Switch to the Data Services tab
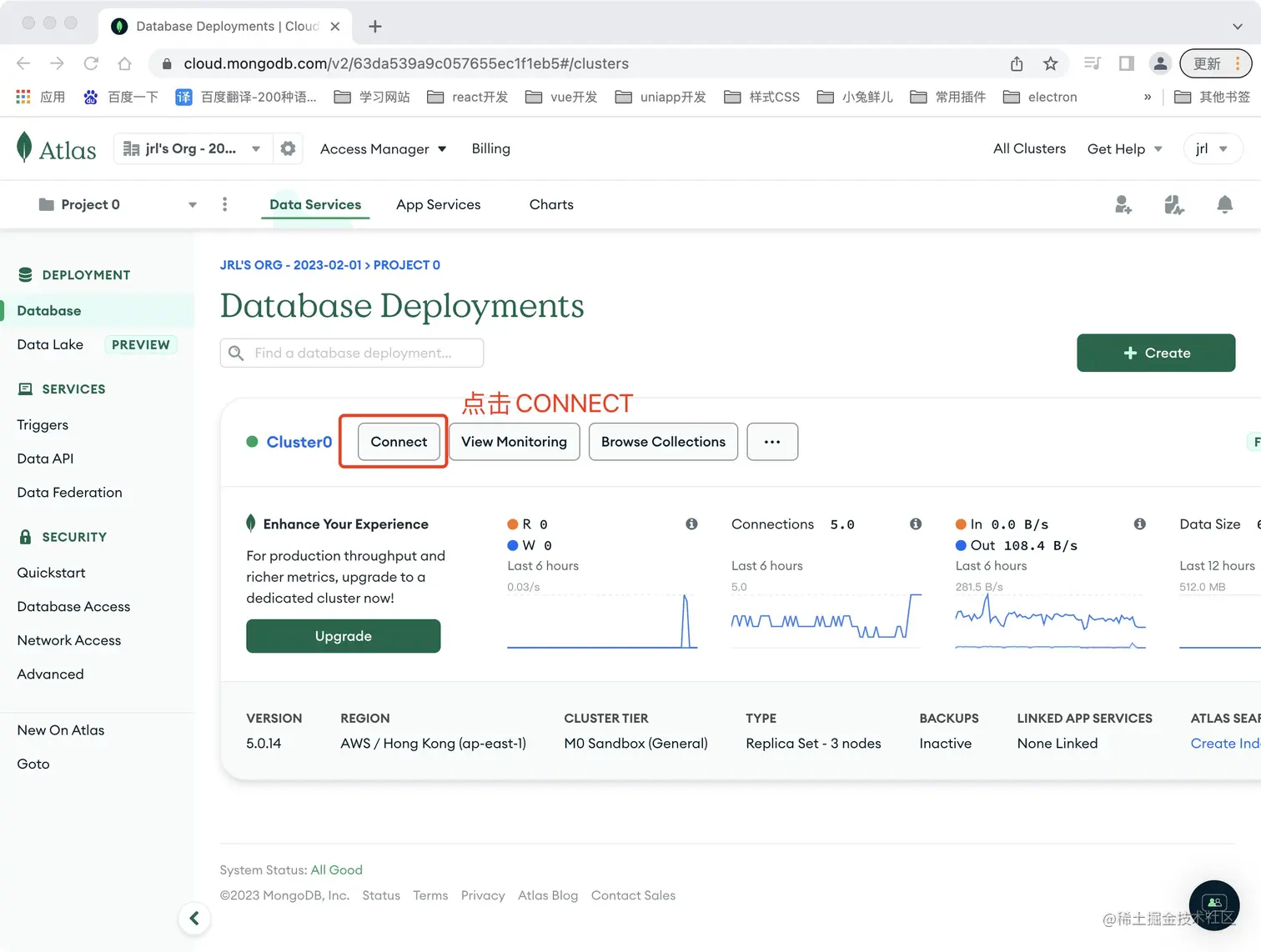 (315, 204)
